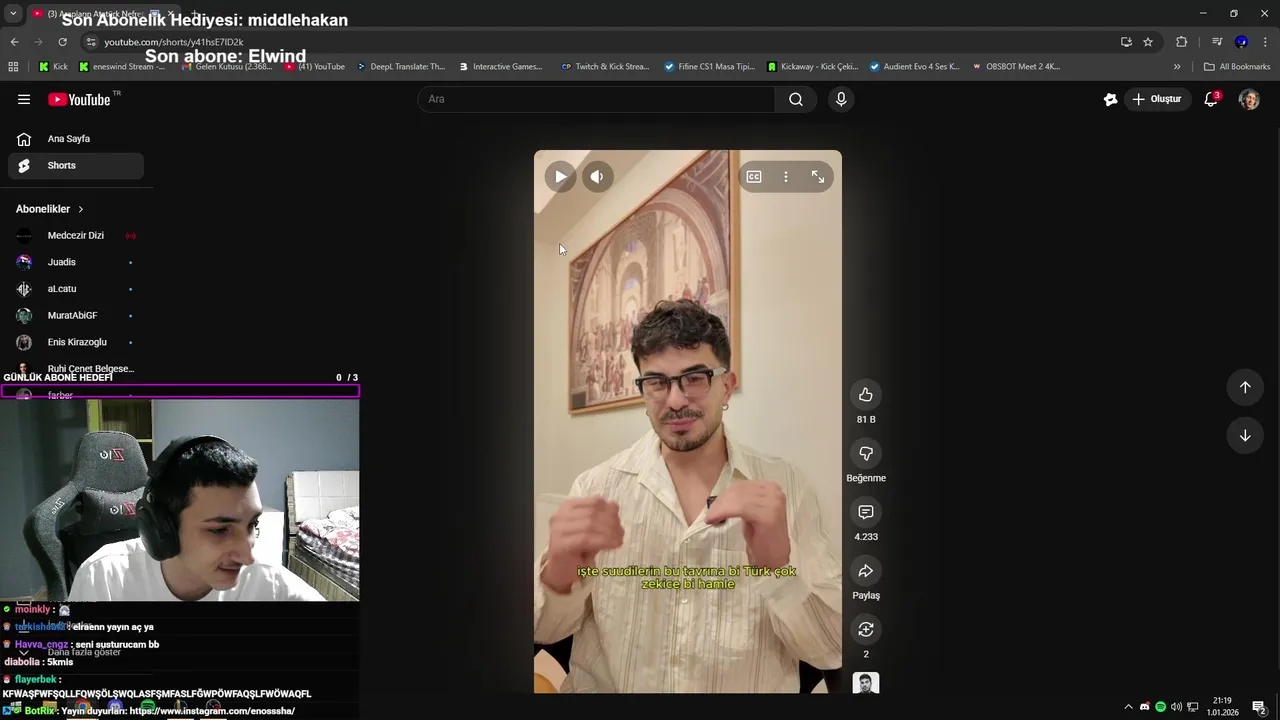Open the YouTube hamburger guide menu
The width and height of the screenshot is (1280, 720).
(24, 99)
